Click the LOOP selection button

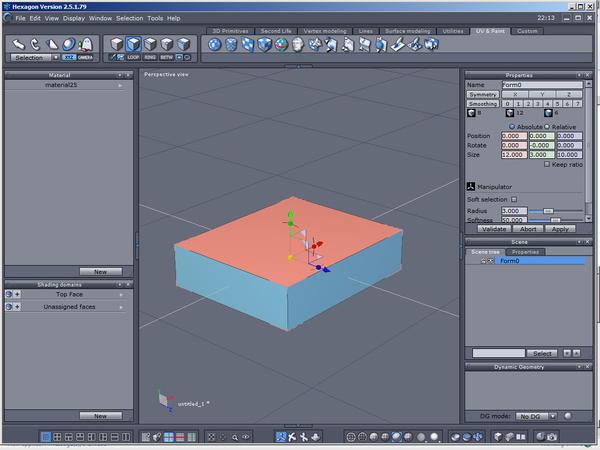click(x=133, y=57)
